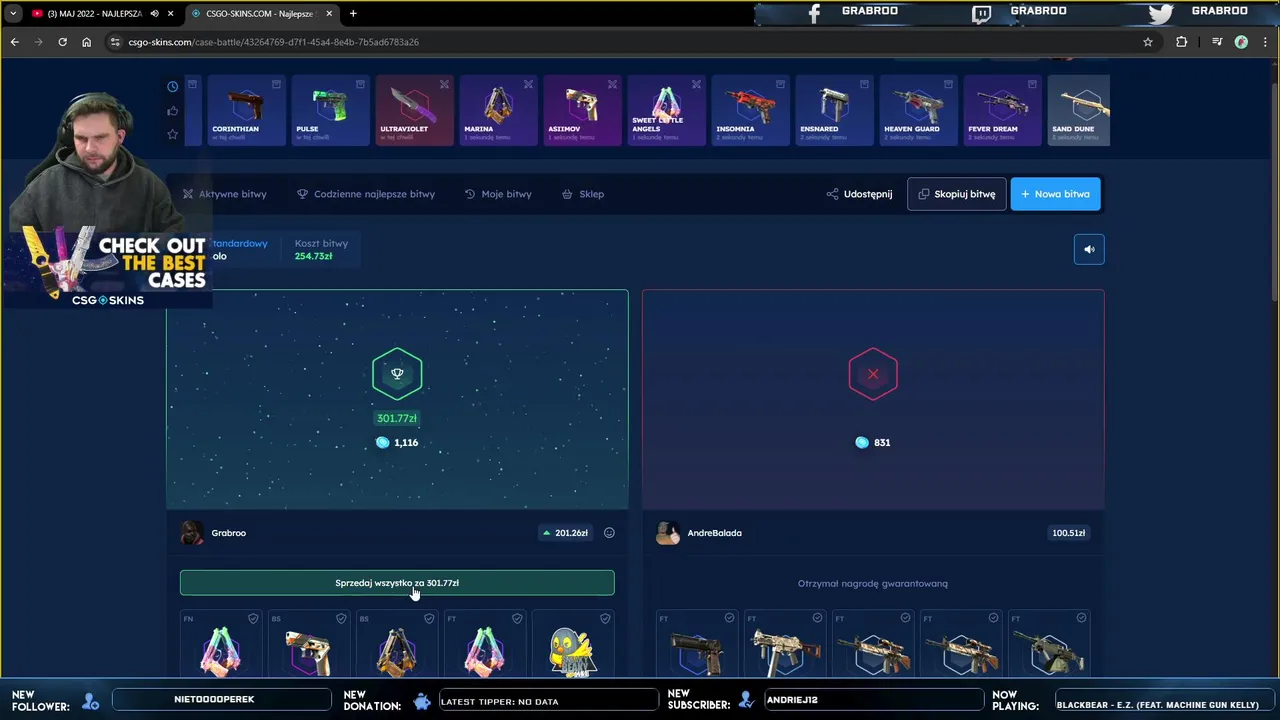Select the star favorites drops icon
The height and width of the screenshot is (720, 1280).
(172, 134)
